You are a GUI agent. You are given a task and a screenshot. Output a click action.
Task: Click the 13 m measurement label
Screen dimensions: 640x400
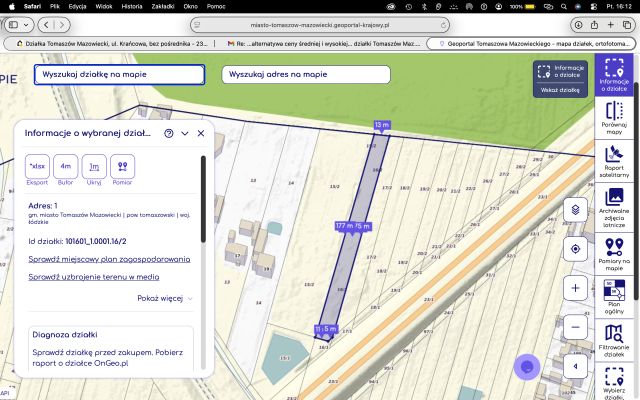tap(382, 125)
